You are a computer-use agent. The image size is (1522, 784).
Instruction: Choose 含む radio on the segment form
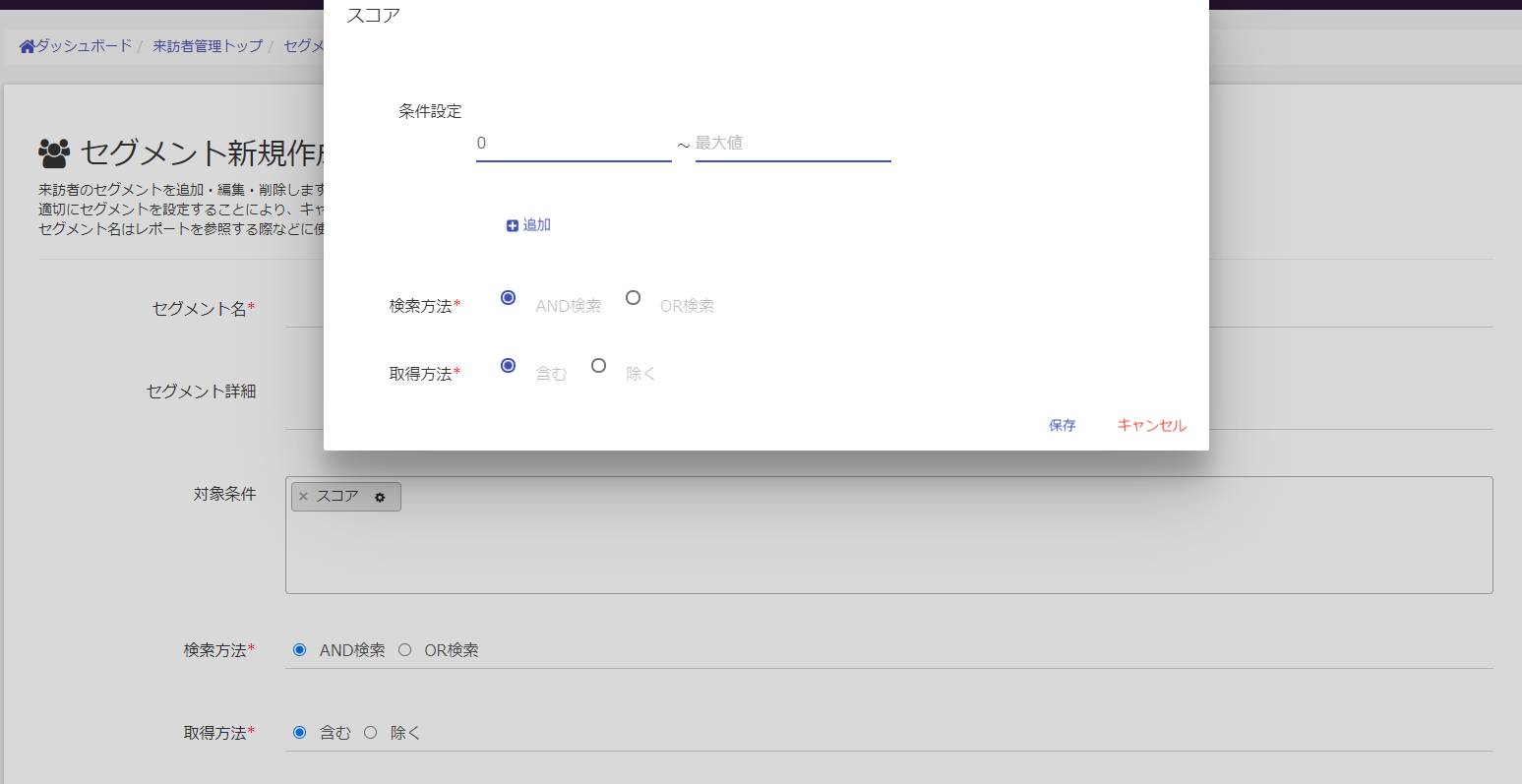tap(300, 733)
